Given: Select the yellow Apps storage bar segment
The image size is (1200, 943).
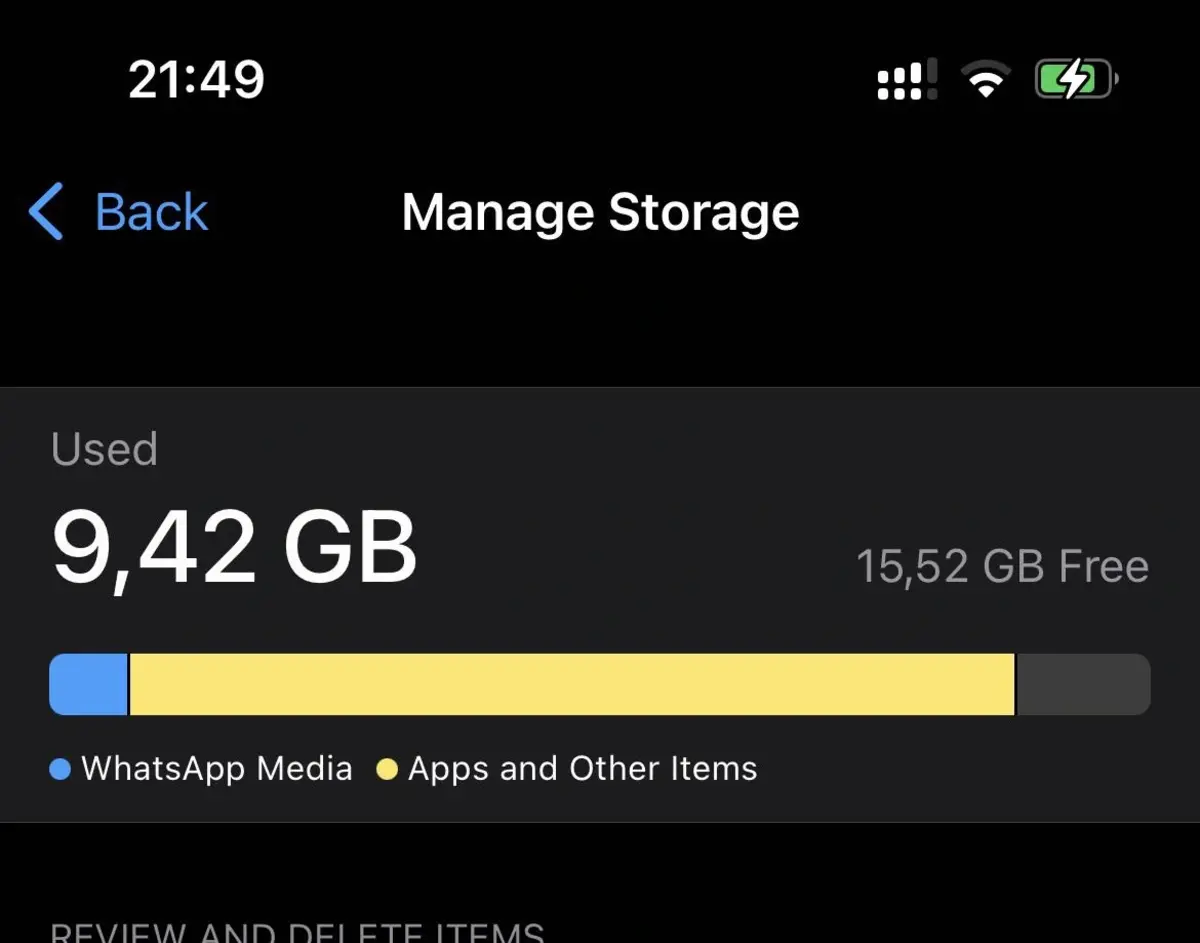Looking at the screenshot, I should pos(572,684).
